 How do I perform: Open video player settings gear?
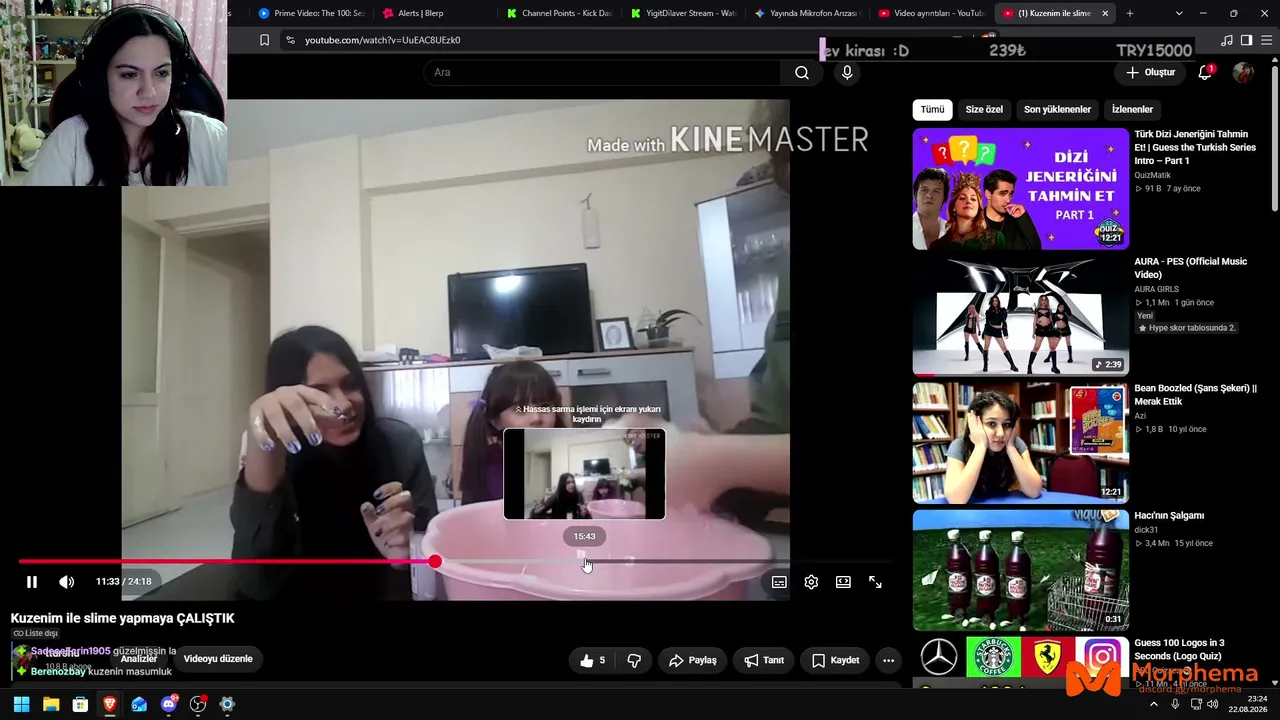coord(811,582)
